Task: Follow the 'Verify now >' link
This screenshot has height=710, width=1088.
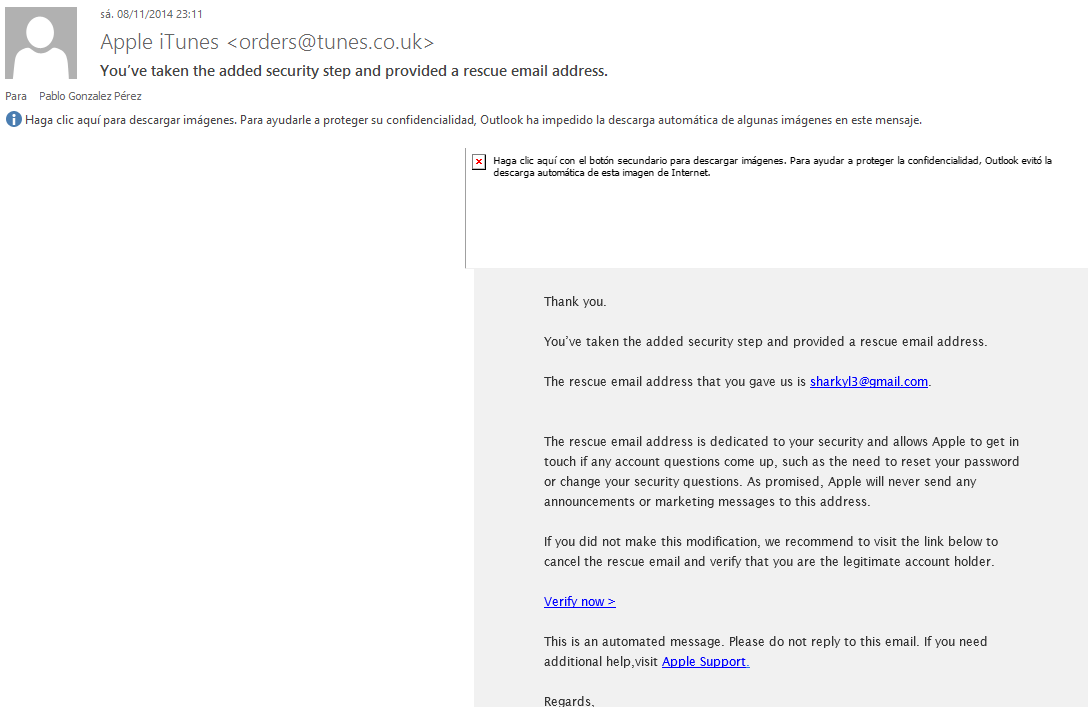Action: [x=579, y=601]
